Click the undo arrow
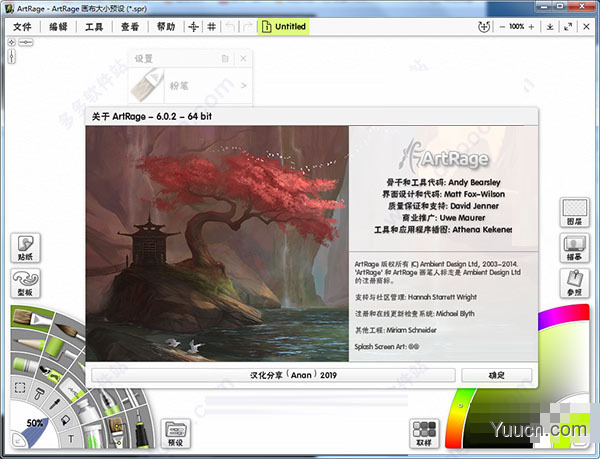This screenshot has width=600, height=459. point(230,27)
